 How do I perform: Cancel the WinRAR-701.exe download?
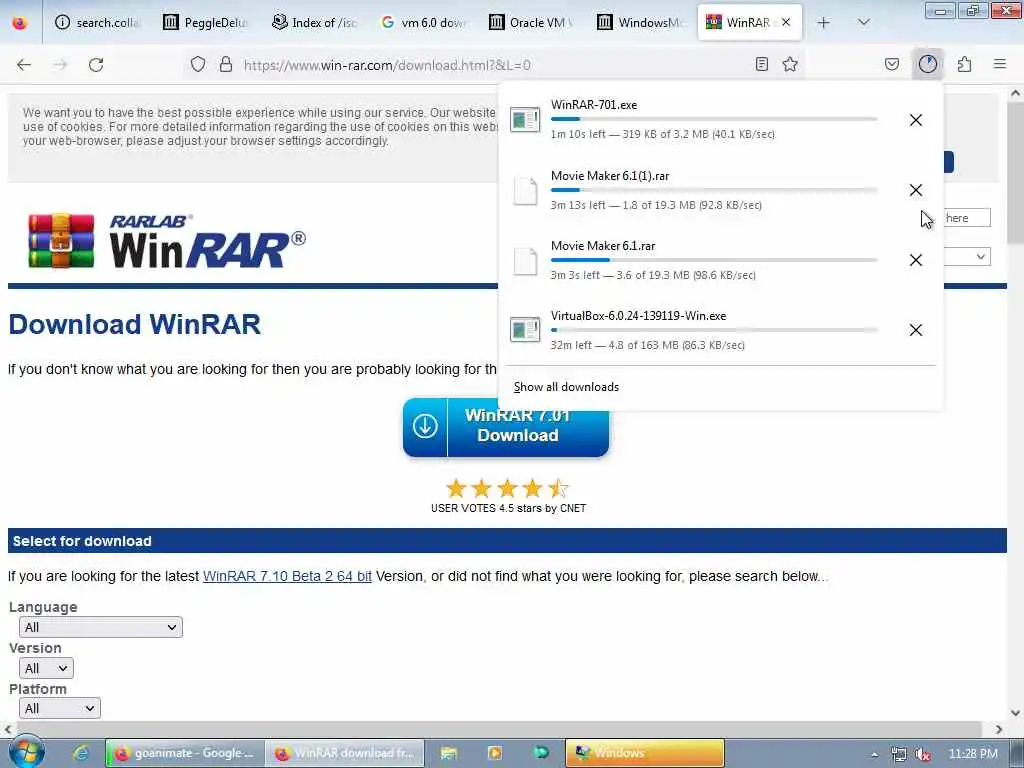(916, 120)
